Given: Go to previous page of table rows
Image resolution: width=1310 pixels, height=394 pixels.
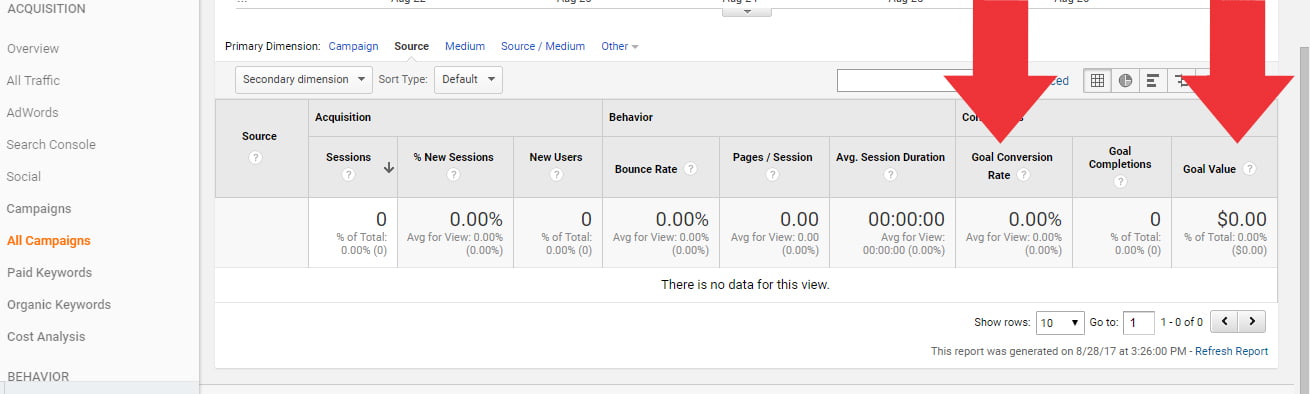Looking at the screenshot, I should [1224, 322].
